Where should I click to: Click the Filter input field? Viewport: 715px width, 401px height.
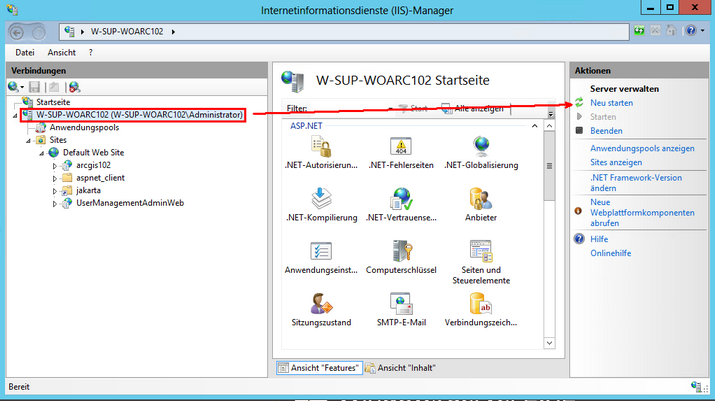coord(347,109)
